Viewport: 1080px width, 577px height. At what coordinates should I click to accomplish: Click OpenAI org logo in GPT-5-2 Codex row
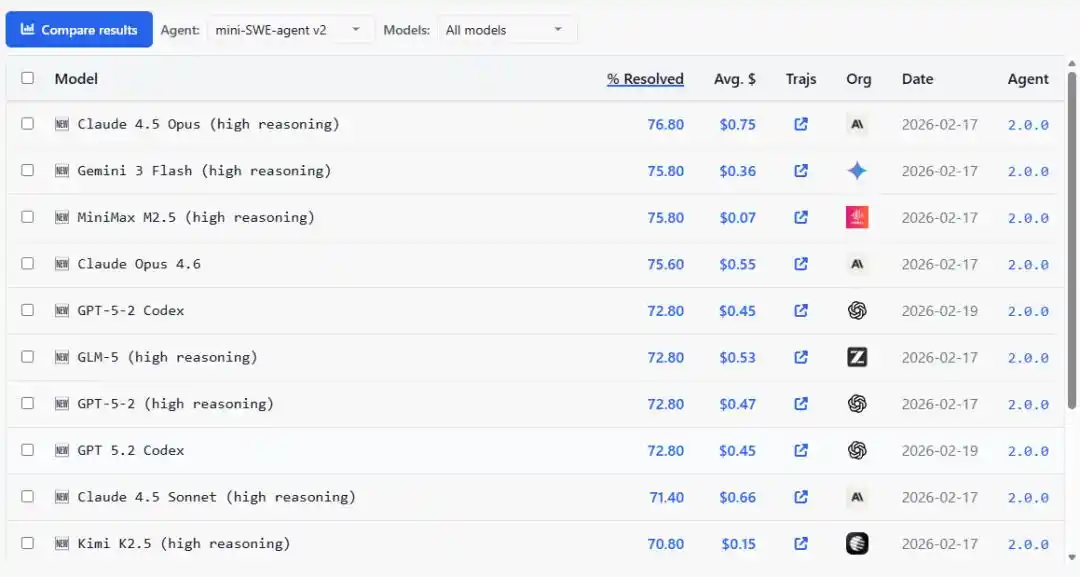(x=857, y=311)
